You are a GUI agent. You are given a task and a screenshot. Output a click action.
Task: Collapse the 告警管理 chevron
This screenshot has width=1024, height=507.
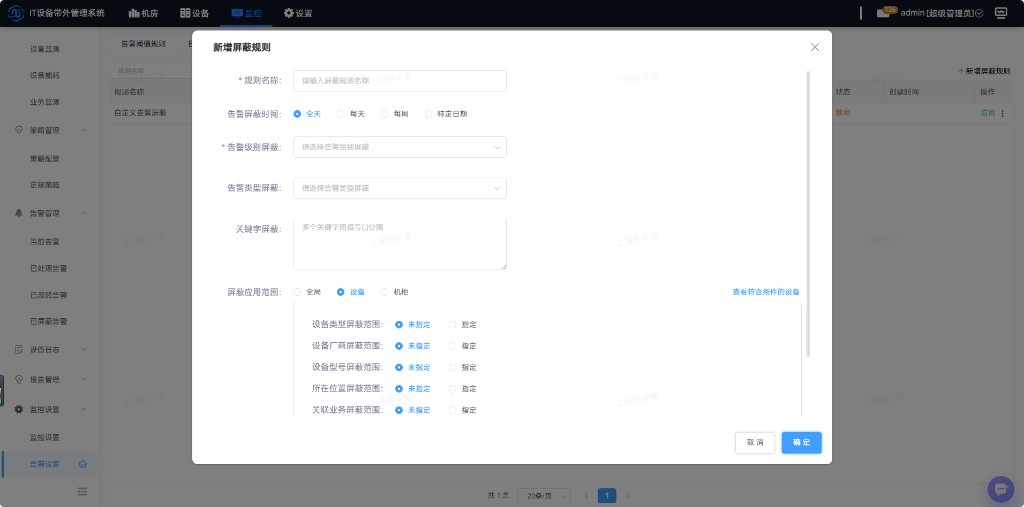(84, 214)
